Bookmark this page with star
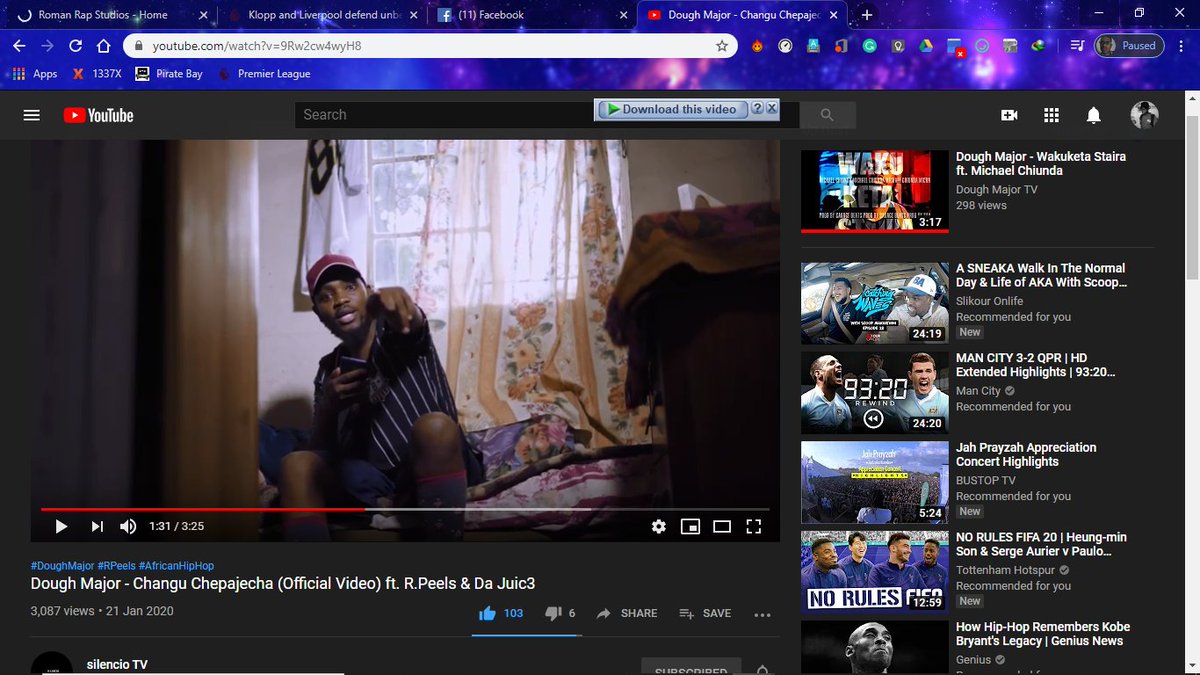Viewport: 1200px width, 675px height. pyautogui.click(x=722, y=46)
